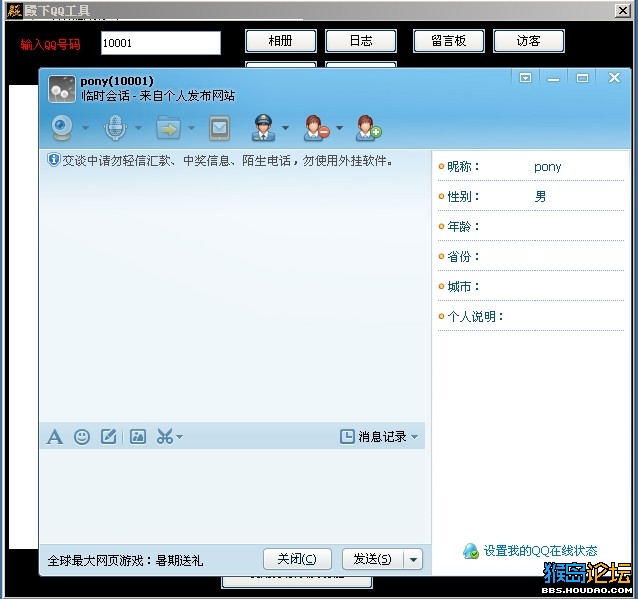Close the 殿下QQ工具 window

coord(623,11)
